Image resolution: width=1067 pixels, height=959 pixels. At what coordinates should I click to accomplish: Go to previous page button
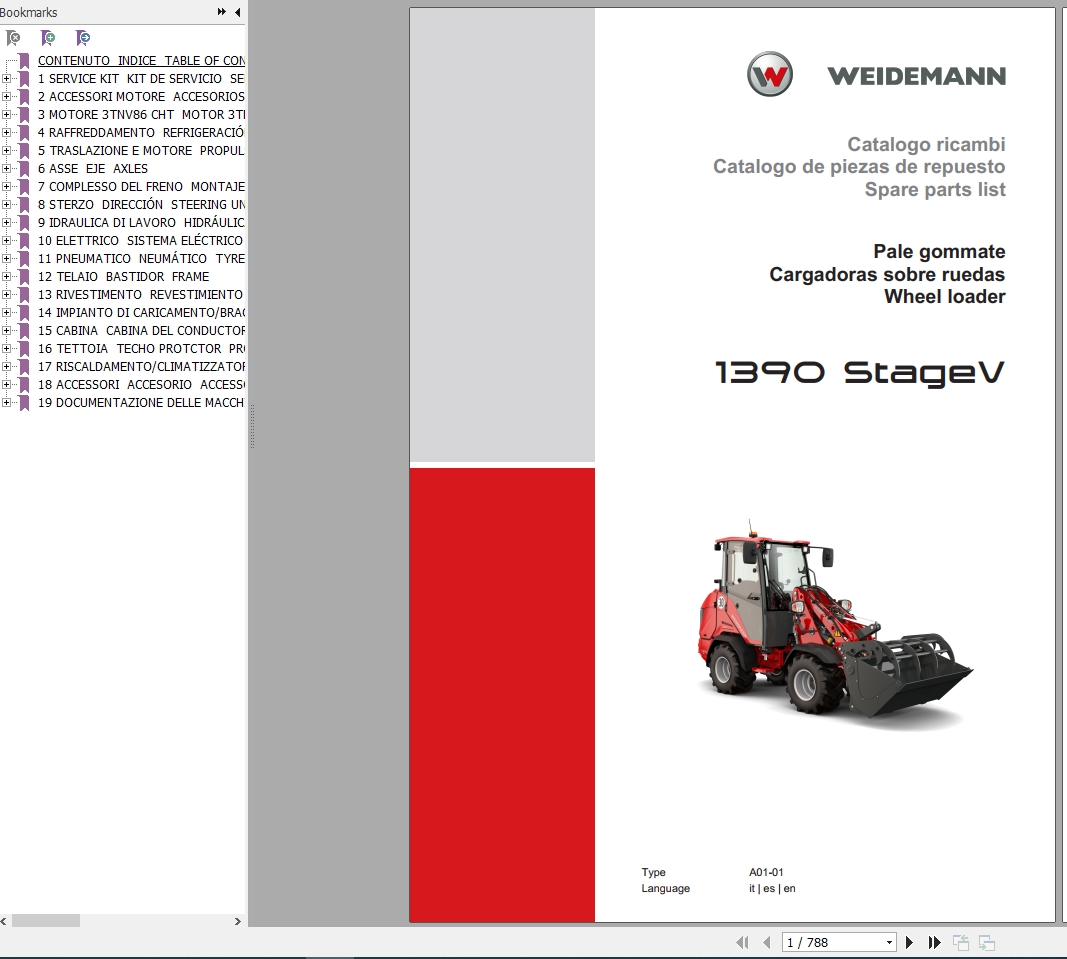tap(767, 943)
